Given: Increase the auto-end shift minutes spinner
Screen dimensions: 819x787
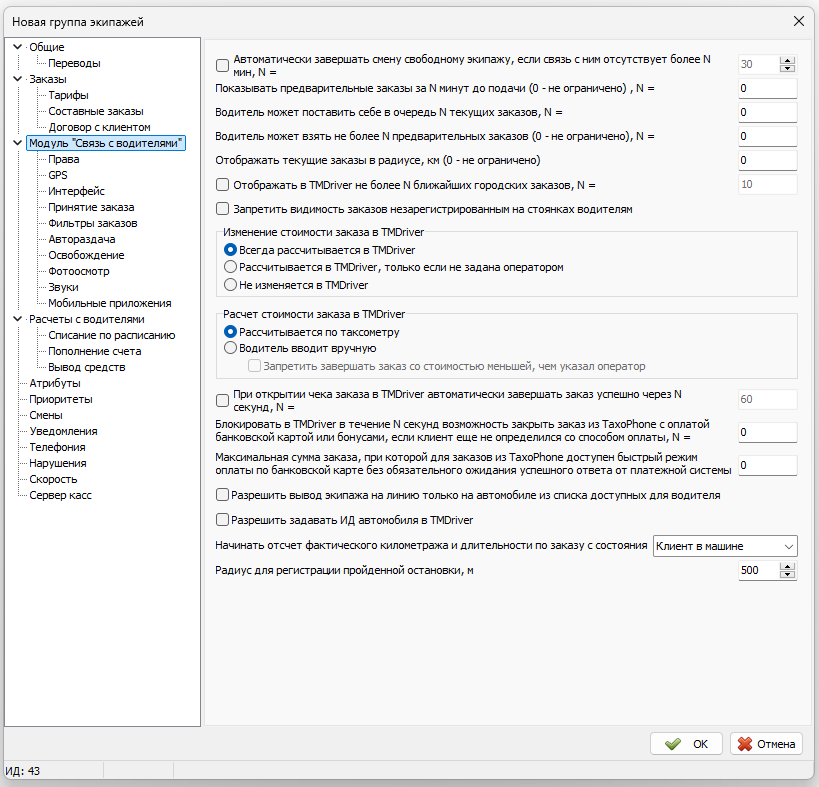Looking at the screenshot, I should 787,61.
